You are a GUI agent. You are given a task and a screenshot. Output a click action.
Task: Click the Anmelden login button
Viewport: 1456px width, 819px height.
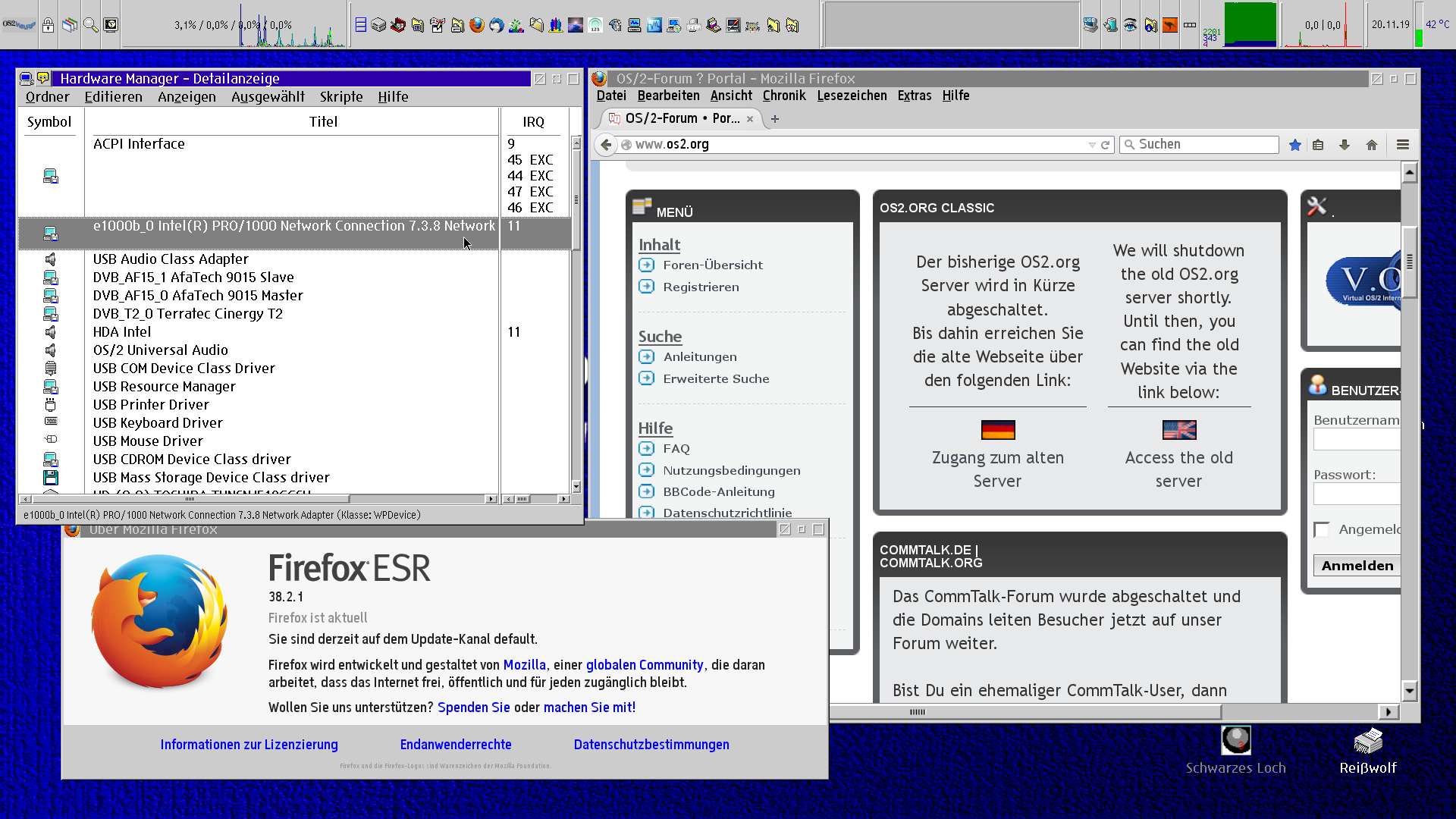(x=1357, y=566)
